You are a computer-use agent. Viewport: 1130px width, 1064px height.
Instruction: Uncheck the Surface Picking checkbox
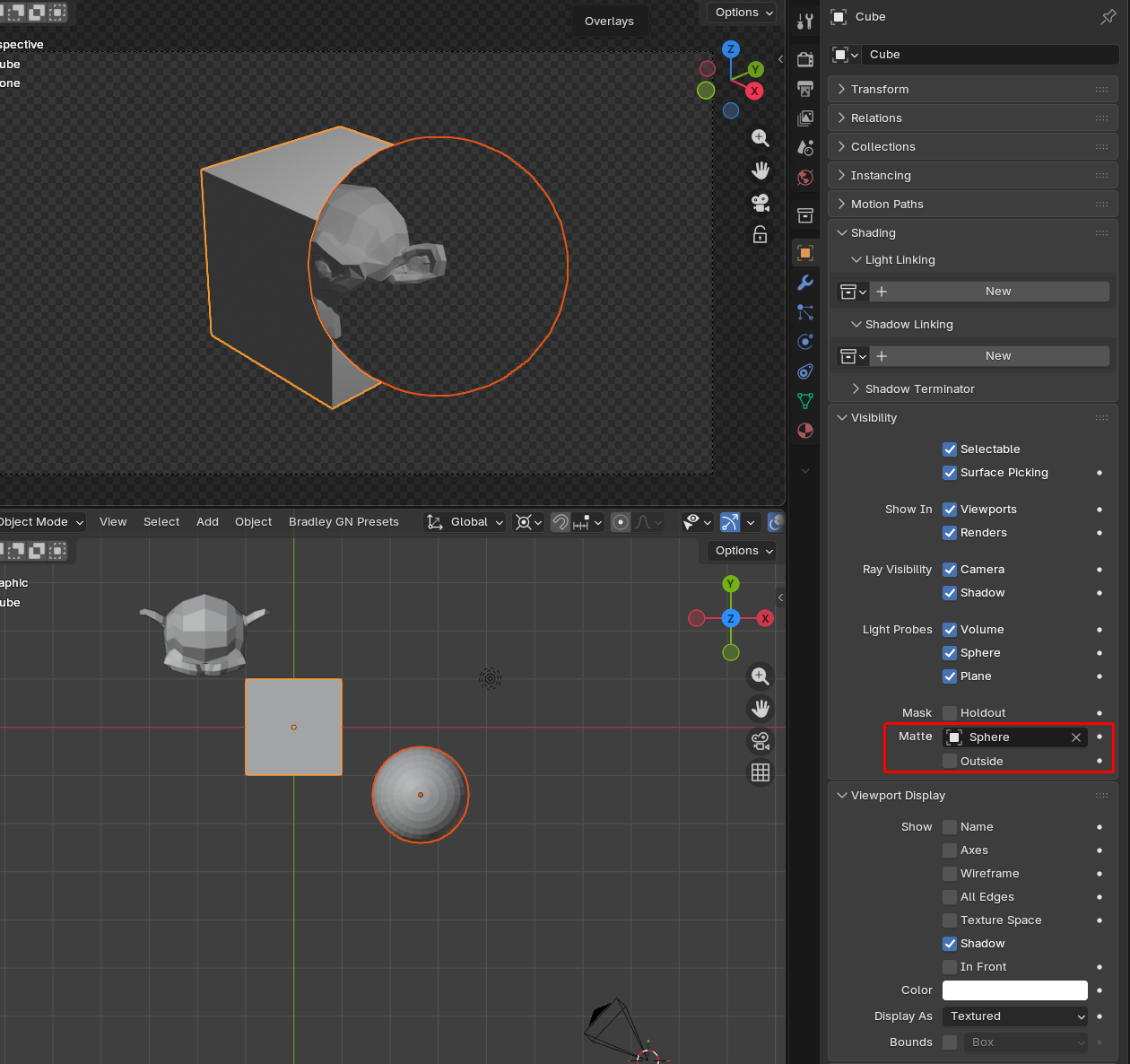pos(950,473)
